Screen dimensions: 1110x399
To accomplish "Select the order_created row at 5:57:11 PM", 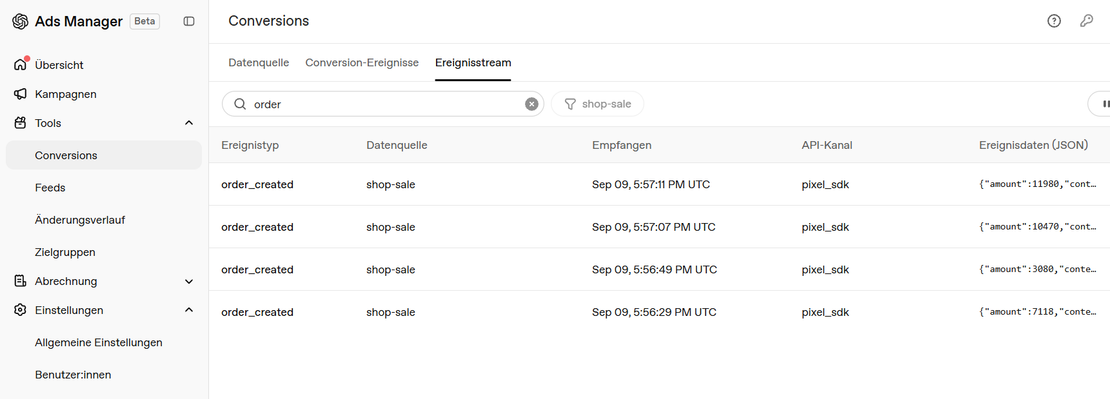I will coord(659,185).
